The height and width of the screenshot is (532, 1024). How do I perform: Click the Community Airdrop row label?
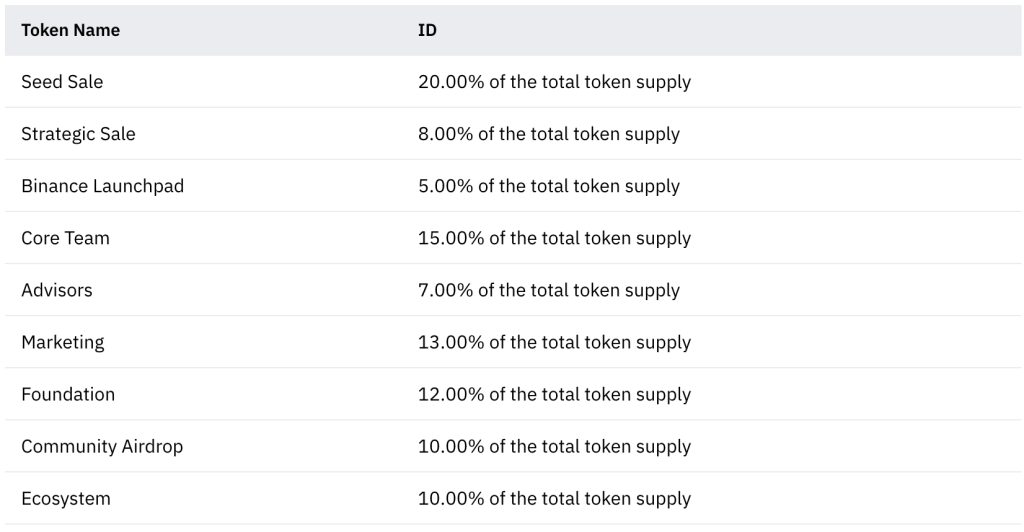(x=103, y=446)
